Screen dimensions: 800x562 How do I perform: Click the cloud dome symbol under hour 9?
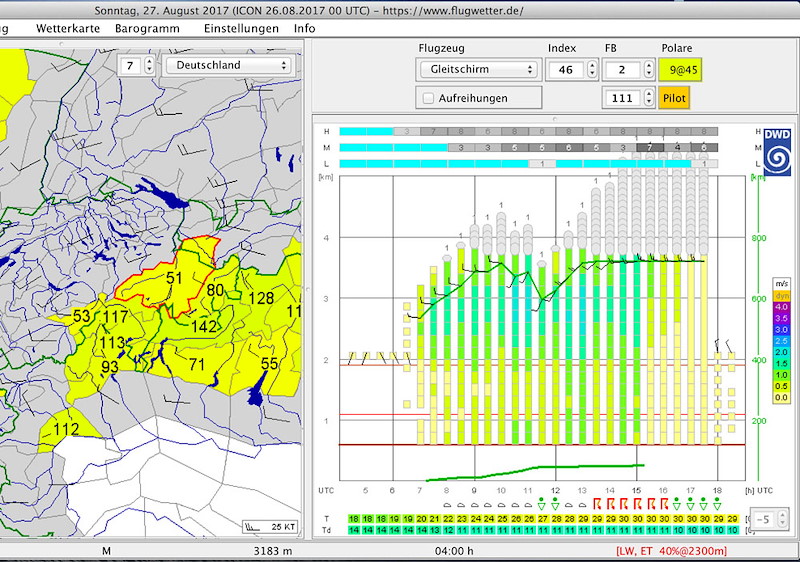(474, 505)
